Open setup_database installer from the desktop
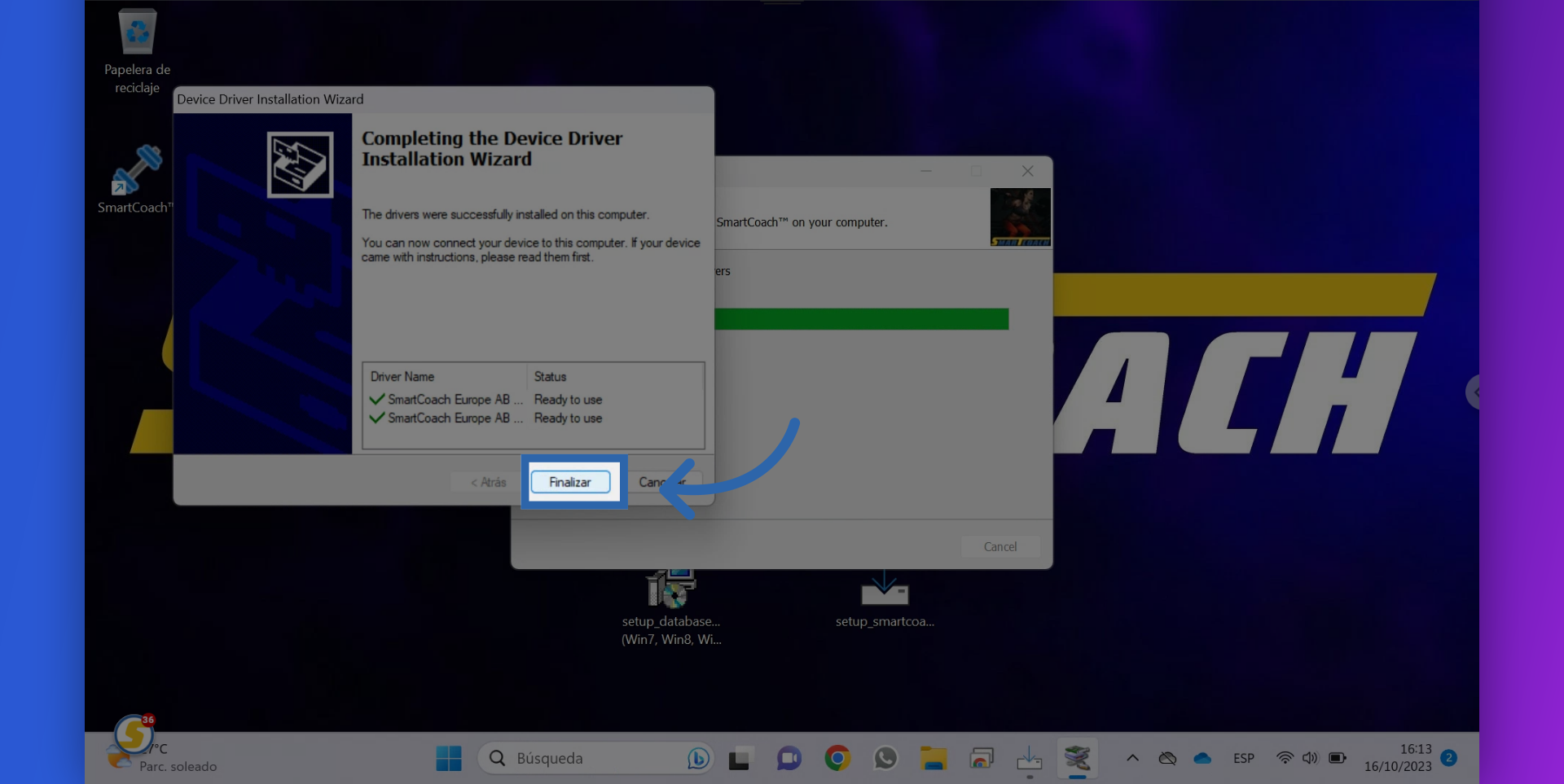 (x=671, y=586)
